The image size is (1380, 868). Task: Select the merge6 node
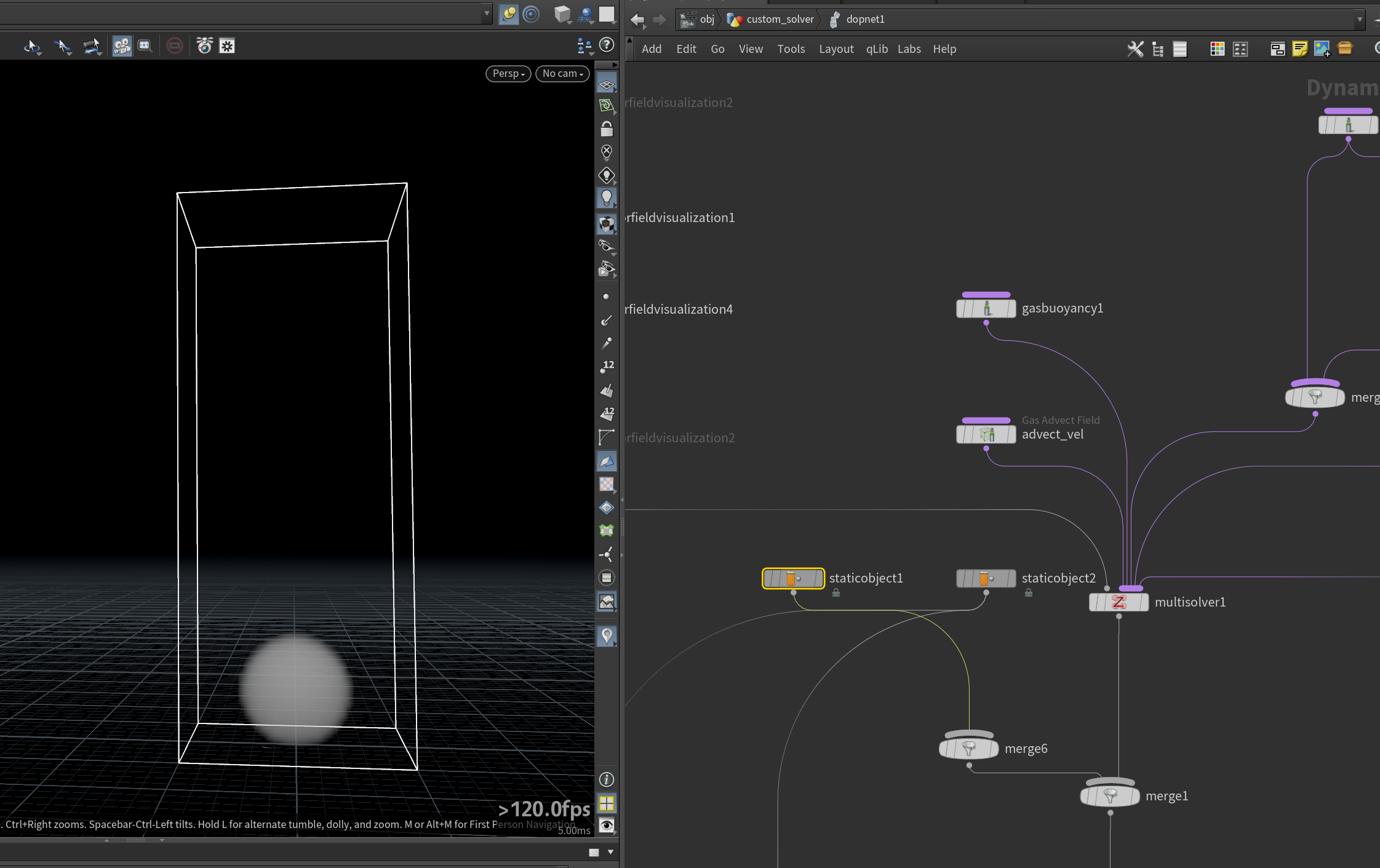[x=968, y=748]
